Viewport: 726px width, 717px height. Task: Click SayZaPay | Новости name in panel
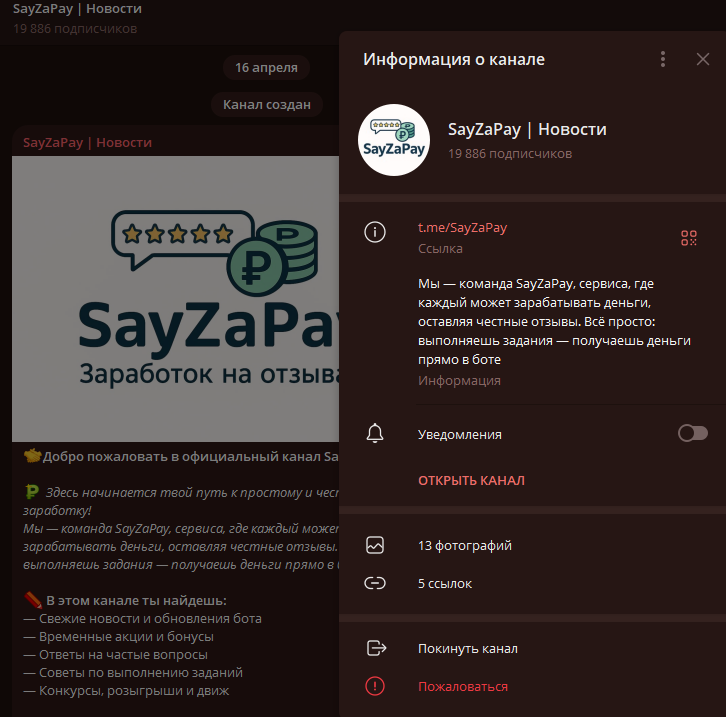(x=527, y=129)
